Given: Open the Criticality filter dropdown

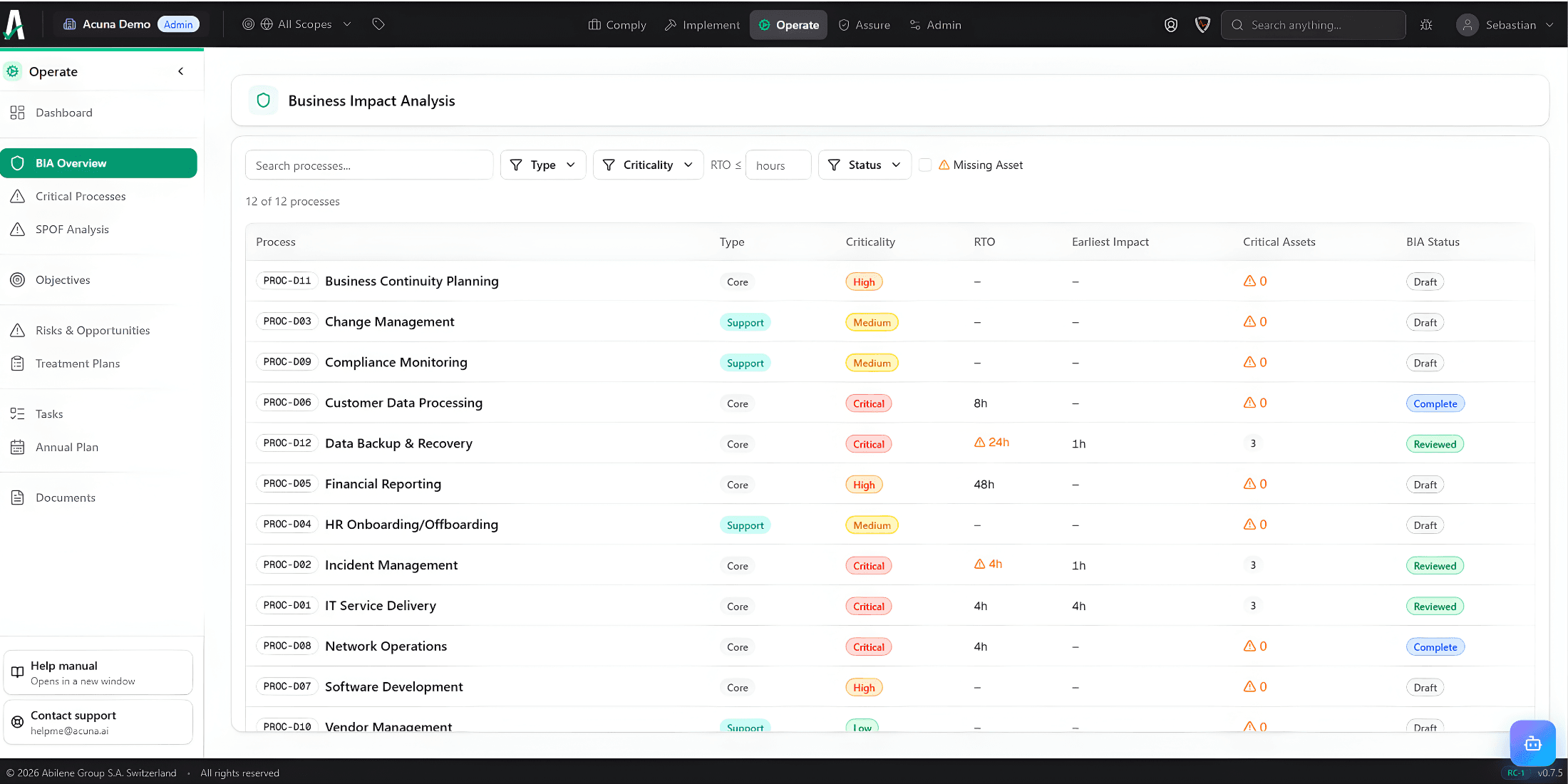Looking at the screenshot, I should click(648, 165).
